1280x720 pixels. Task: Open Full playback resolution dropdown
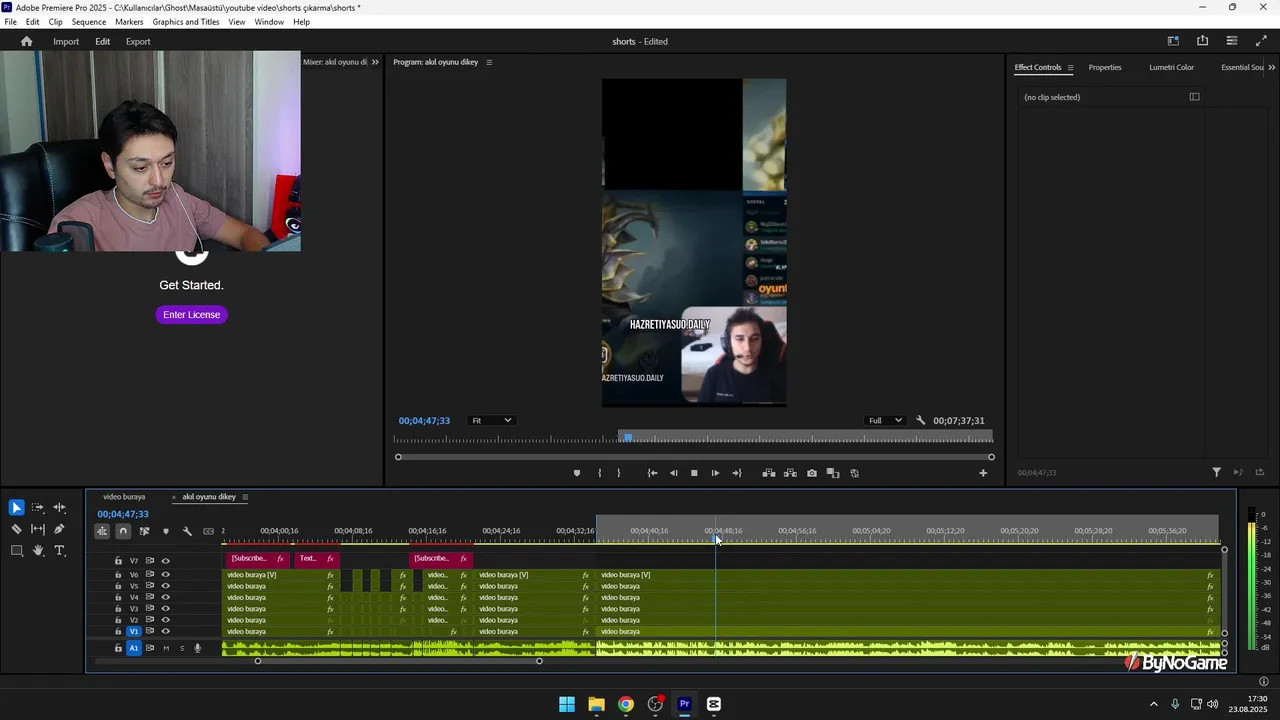coord(885,421)
